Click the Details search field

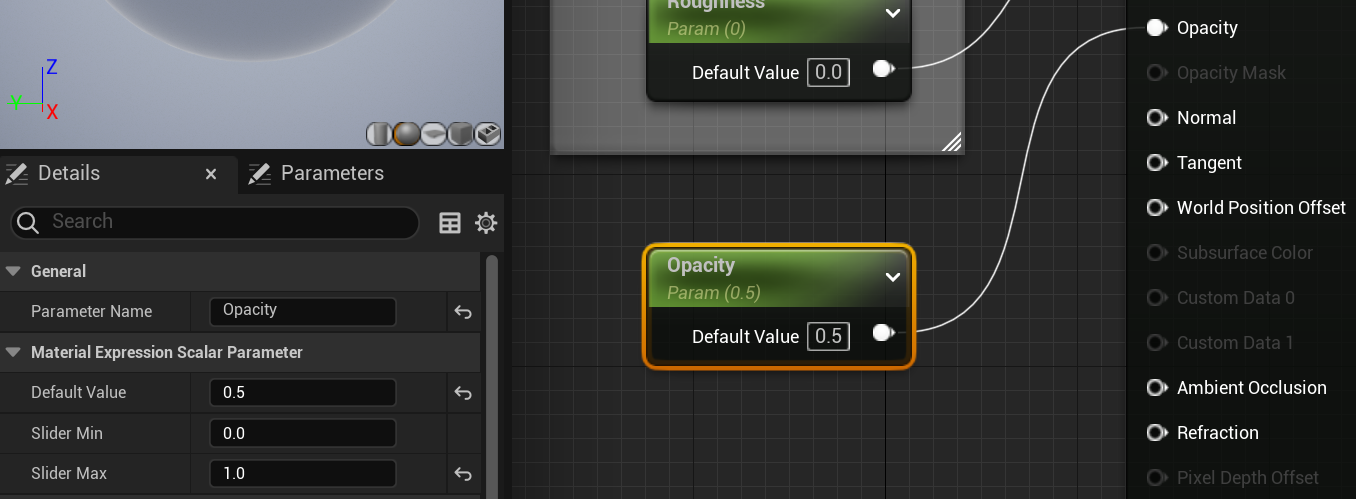tap(230, 222)
